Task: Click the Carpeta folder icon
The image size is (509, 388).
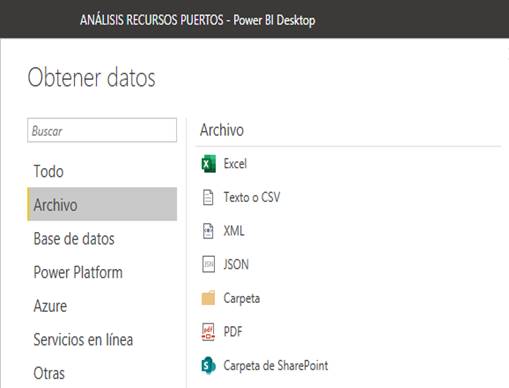Action: tap(208, 298)
